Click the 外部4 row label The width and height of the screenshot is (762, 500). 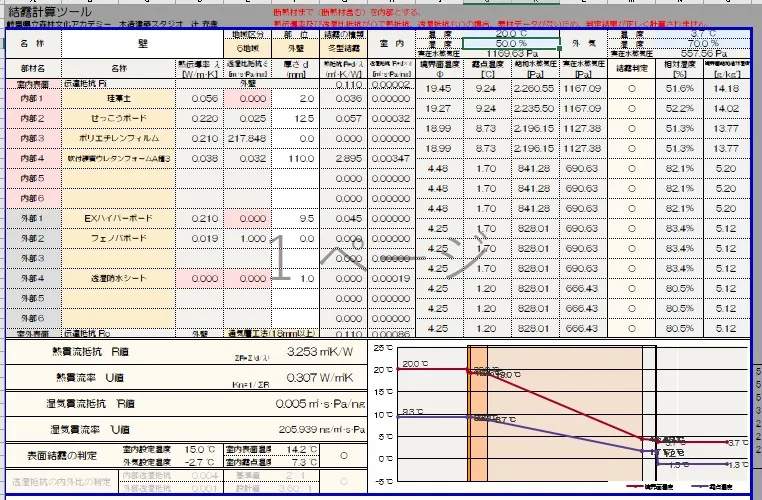(31, 278)
